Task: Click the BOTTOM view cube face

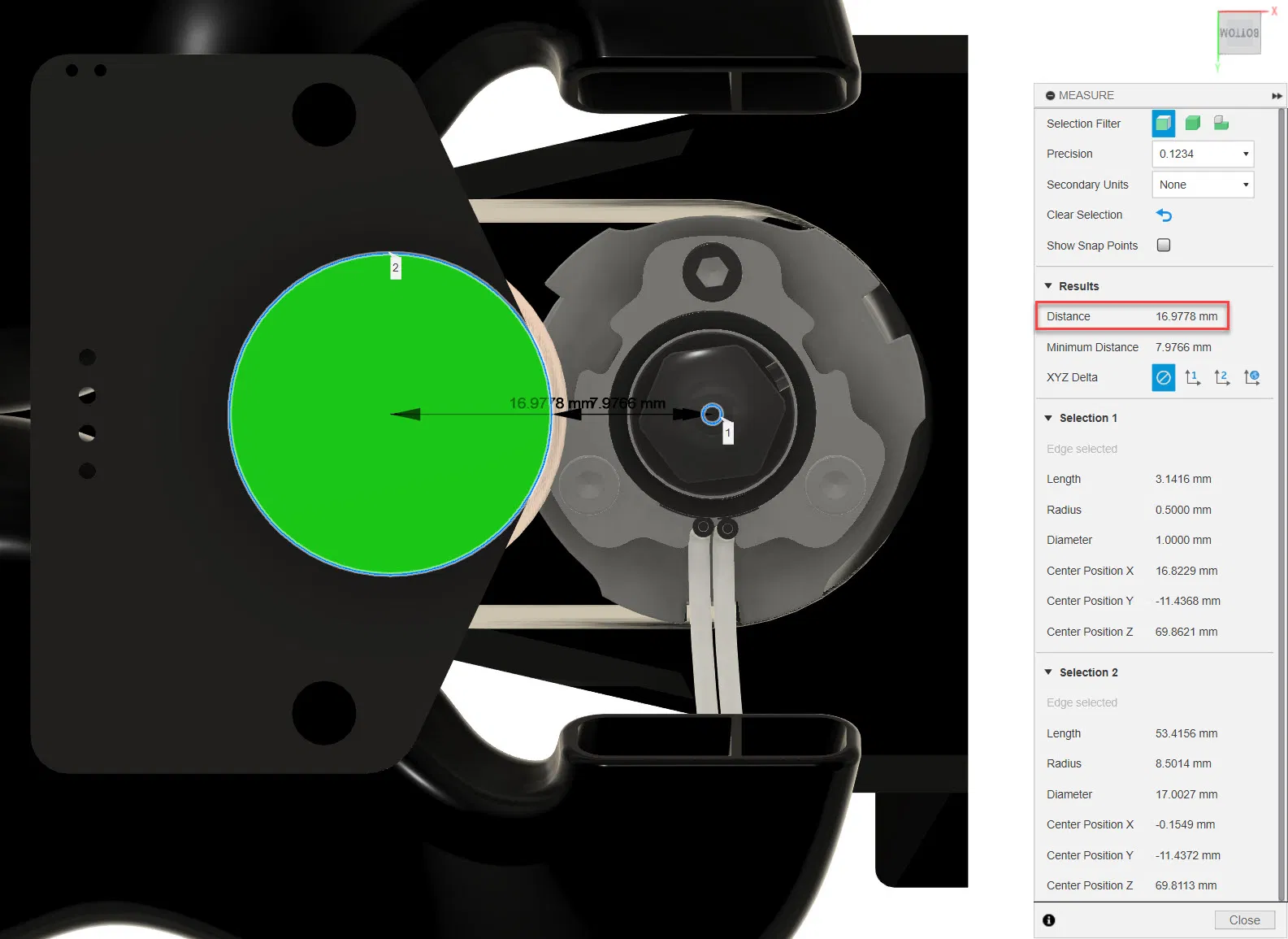Action: (x=1239, y=33)
